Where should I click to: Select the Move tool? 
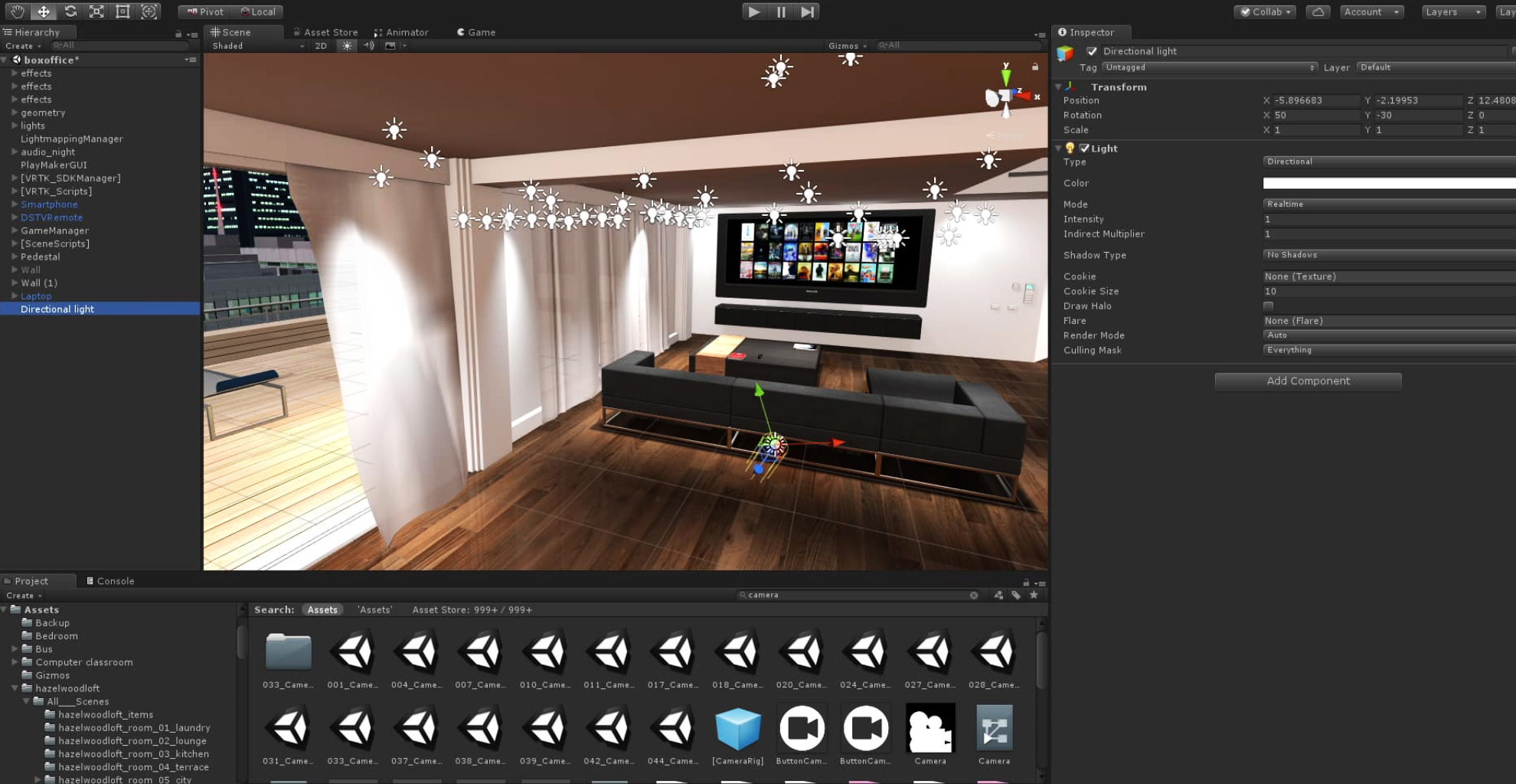(x=44, y=11)
